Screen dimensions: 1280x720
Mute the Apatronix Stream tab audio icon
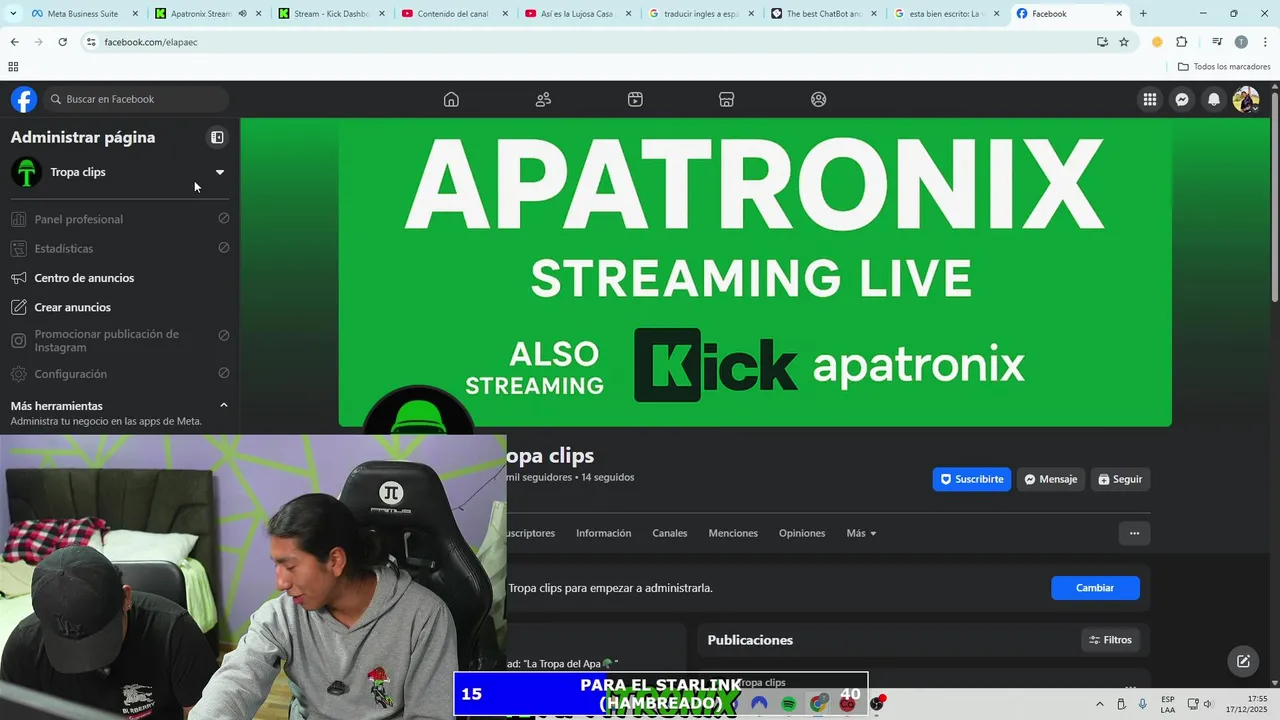click(242, 14)
